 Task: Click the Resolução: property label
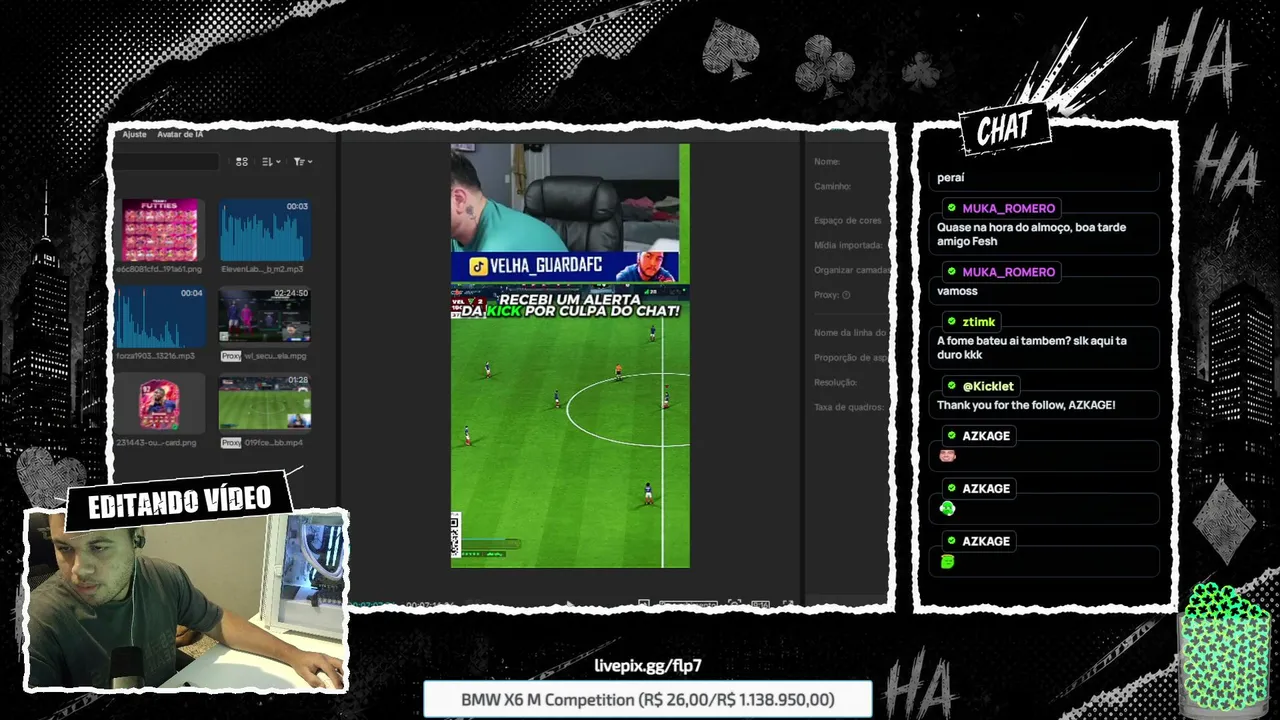836,382
